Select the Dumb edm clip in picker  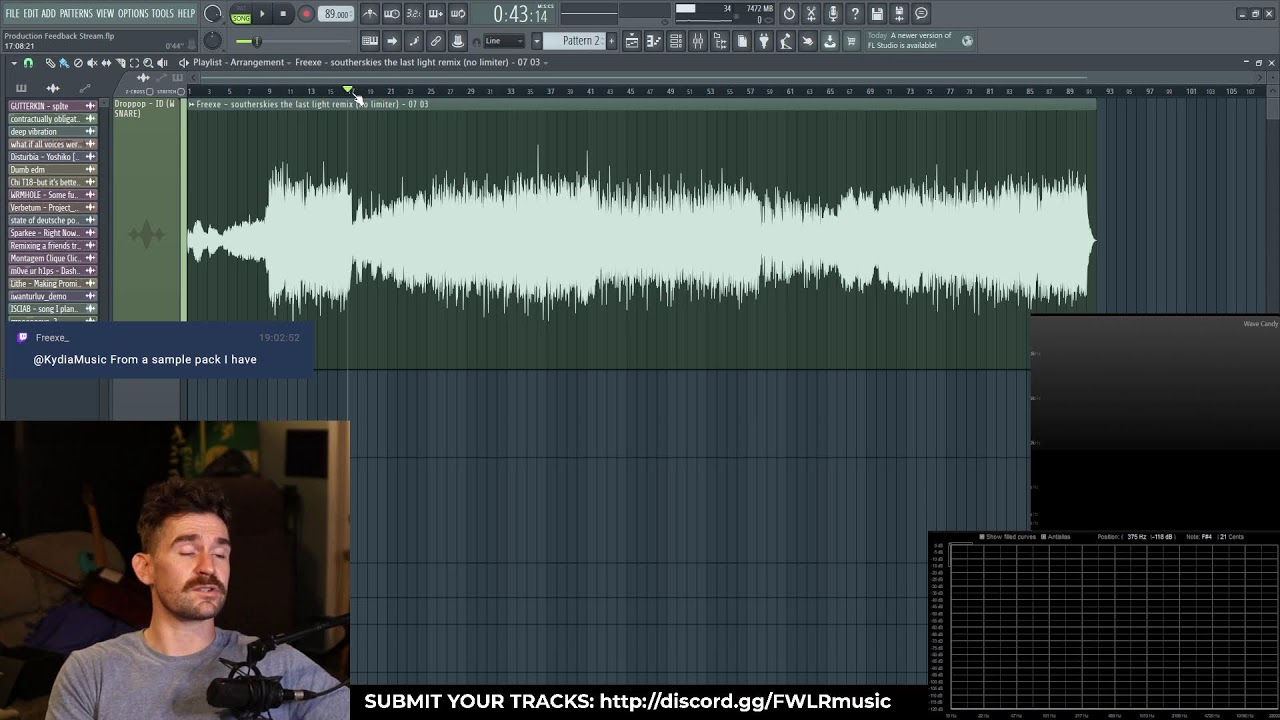[53, 169]
